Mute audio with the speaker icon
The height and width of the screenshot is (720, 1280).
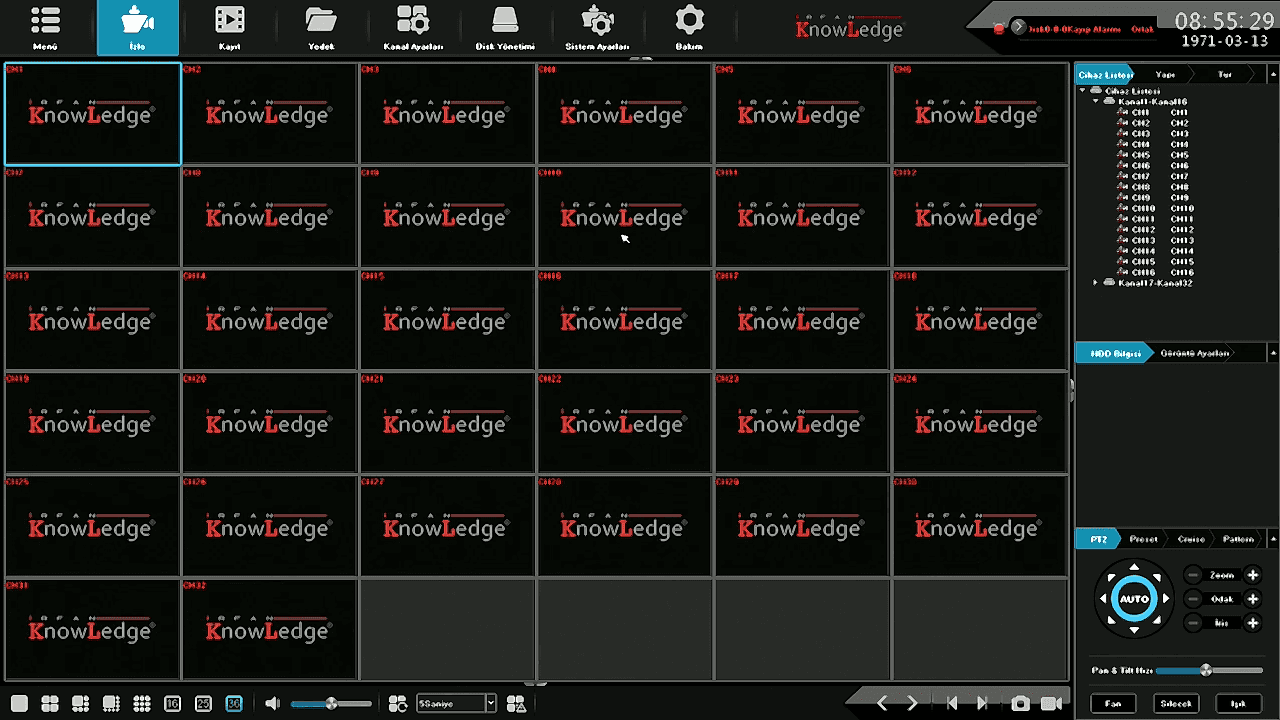(x=272, y=704)
